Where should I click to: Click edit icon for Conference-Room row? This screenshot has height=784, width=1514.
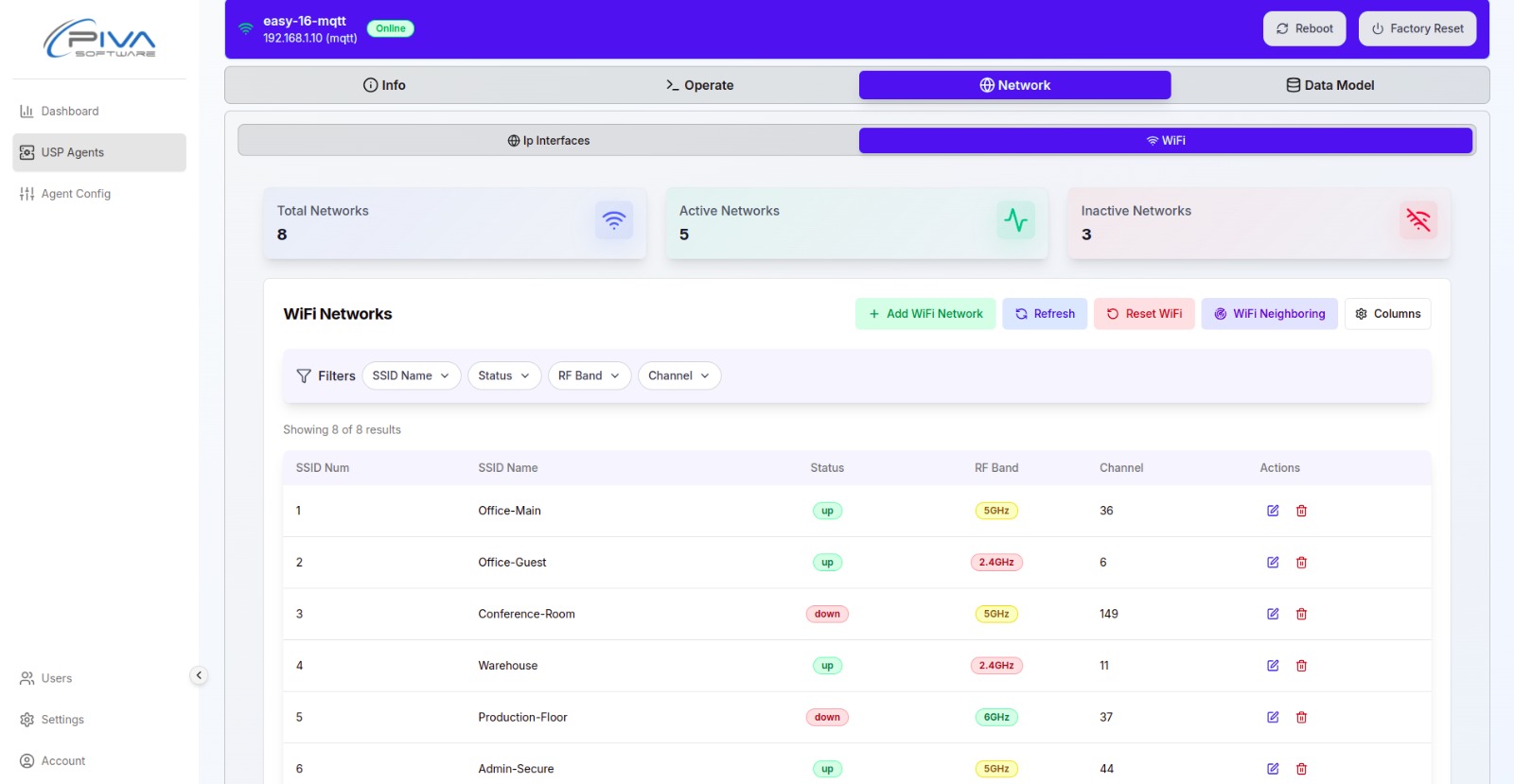tap(1273, 614)
